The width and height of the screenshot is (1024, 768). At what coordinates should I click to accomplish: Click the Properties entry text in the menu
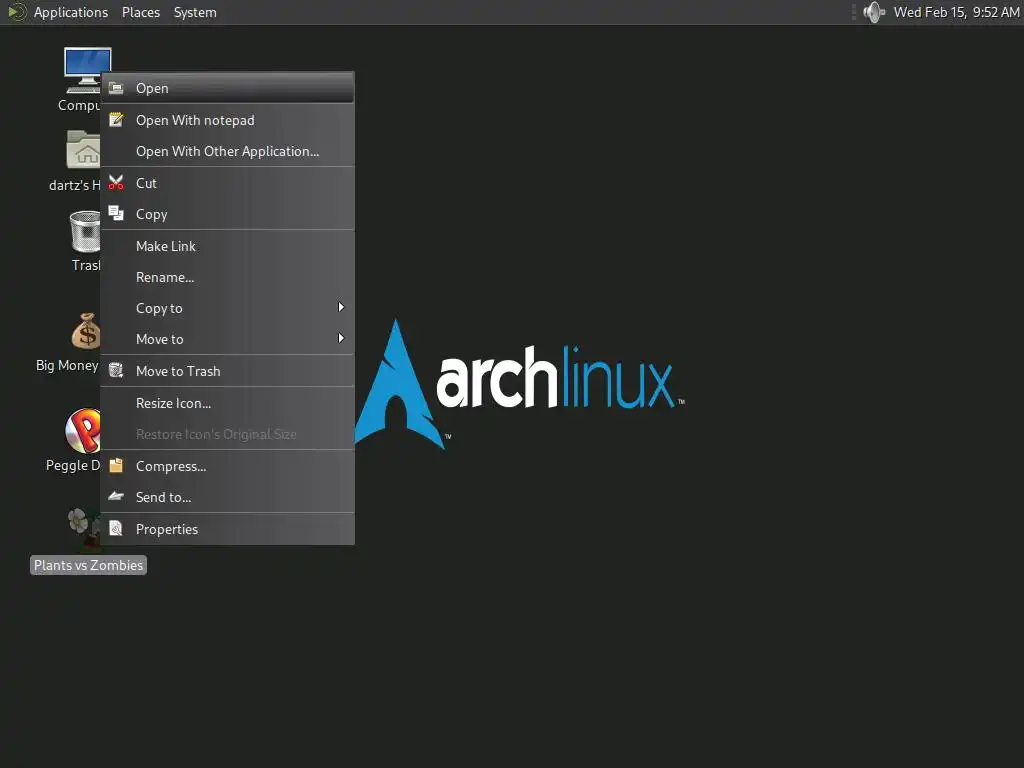[167, 529]
